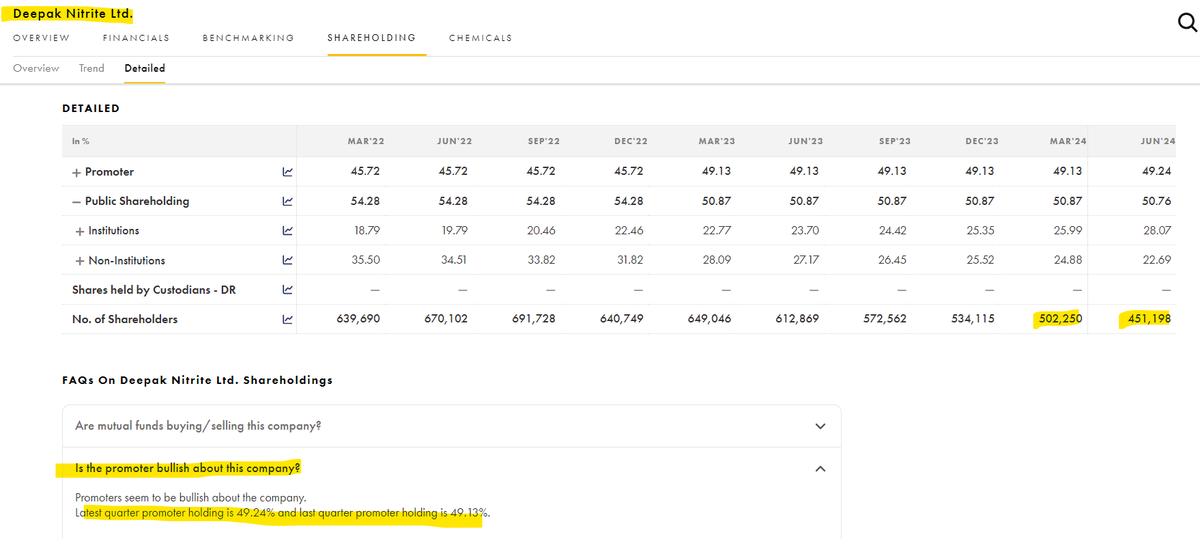The width and height of the screenshot is (1200, 539).
Task: Select the Shareholding tab
Action: point(372,38)
